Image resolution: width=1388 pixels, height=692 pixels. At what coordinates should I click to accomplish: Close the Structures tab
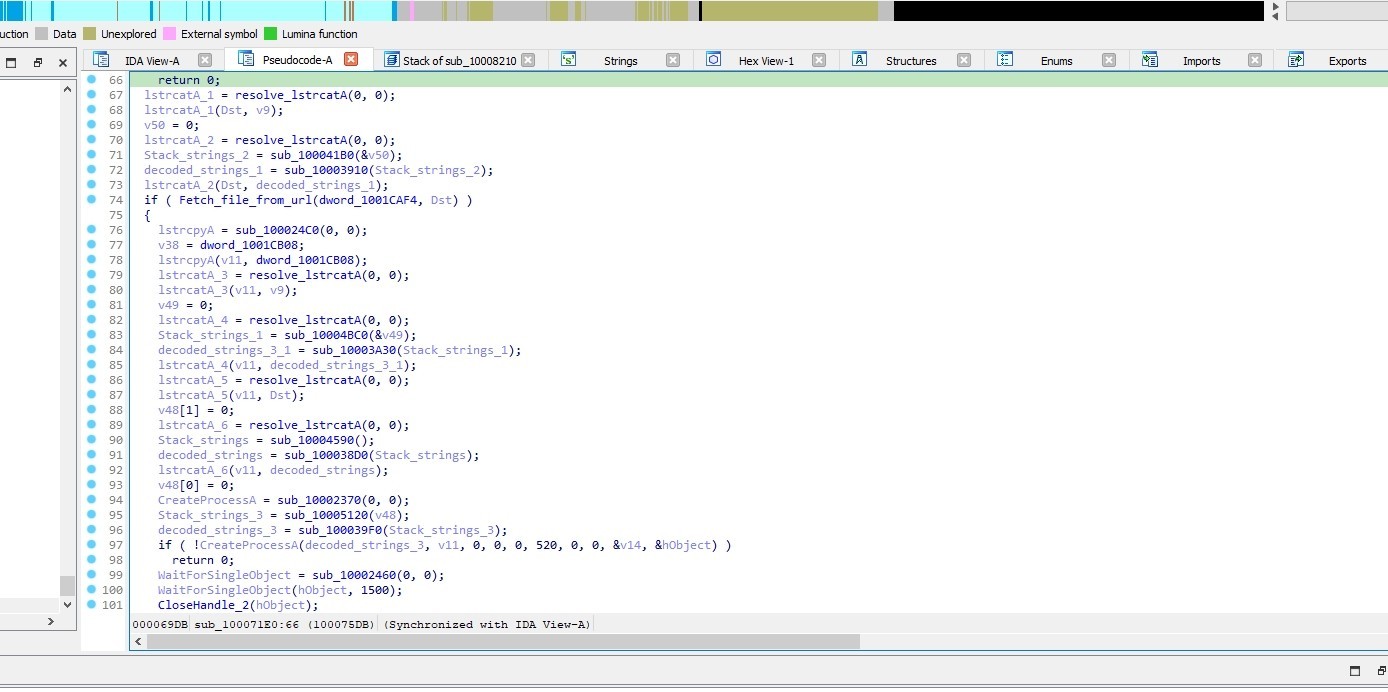click(x=964, y=60)
